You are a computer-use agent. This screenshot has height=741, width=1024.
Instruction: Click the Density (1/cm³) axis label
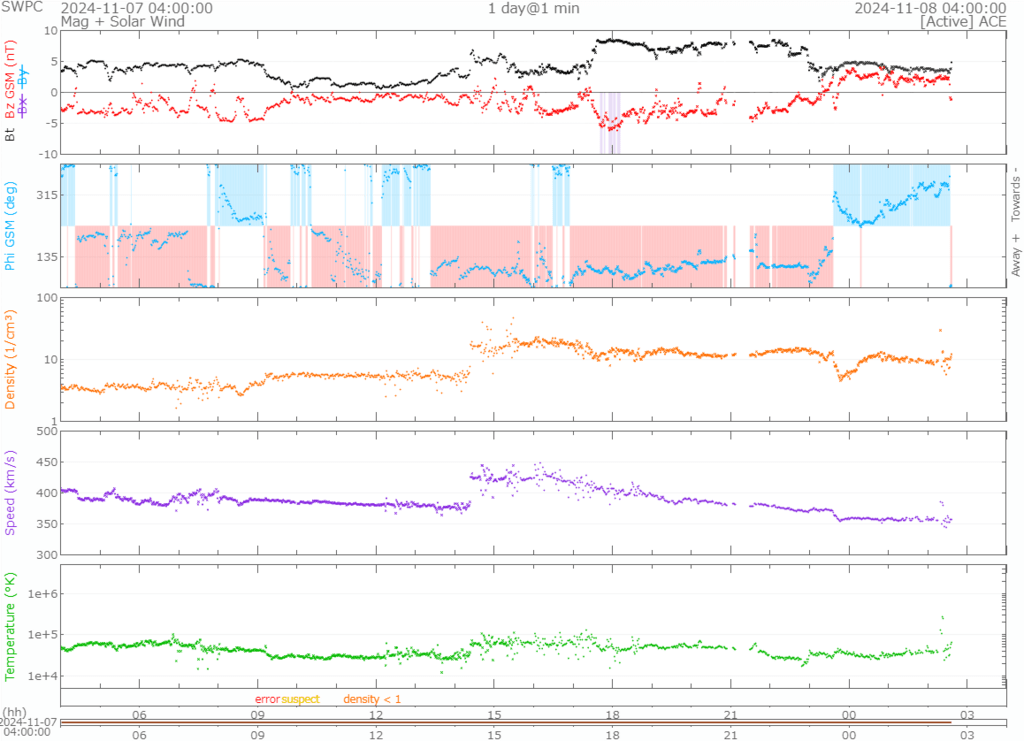click(x=11, y=359)
